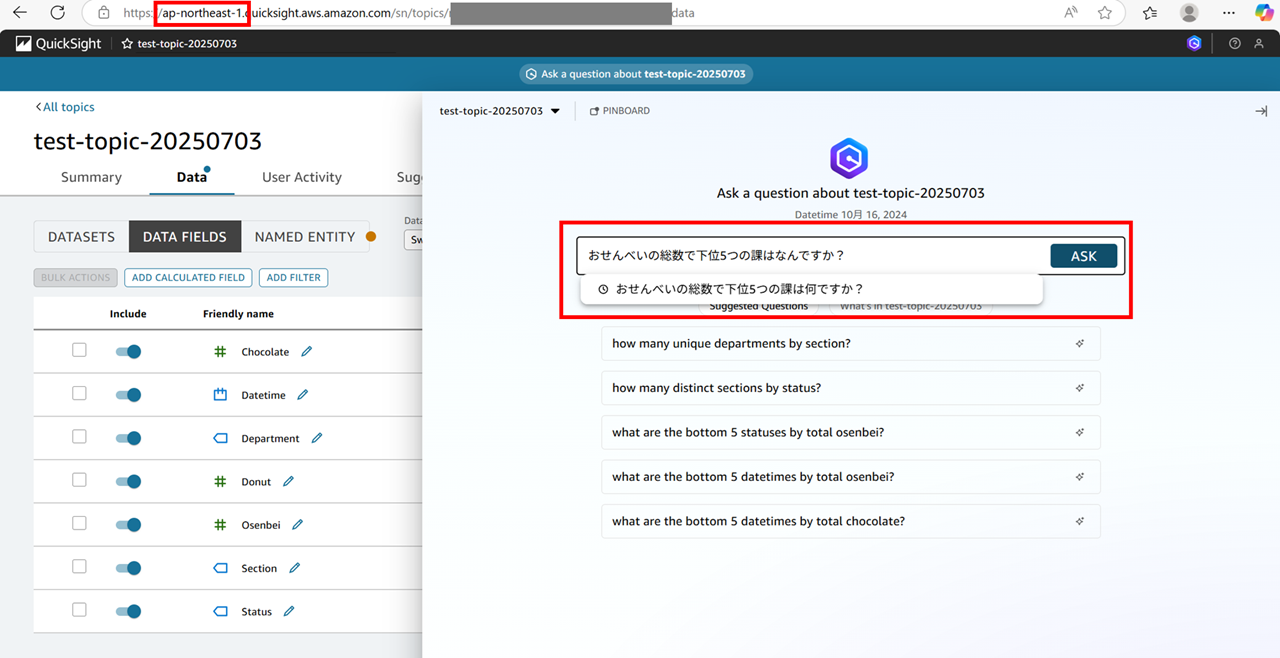Ask 'how many unique departments by section?'
1280x658 pixels.
[851, 343]
